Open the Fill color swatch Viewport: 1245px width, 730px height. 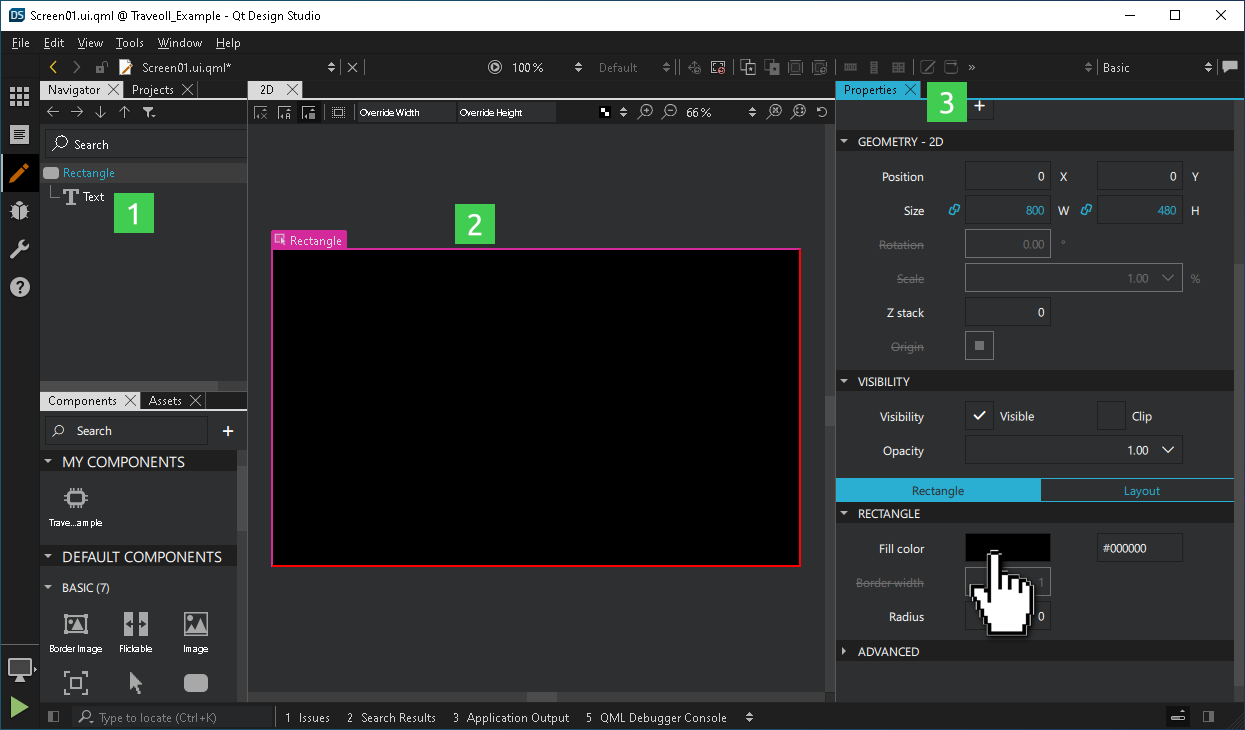tap(1007, 547)
